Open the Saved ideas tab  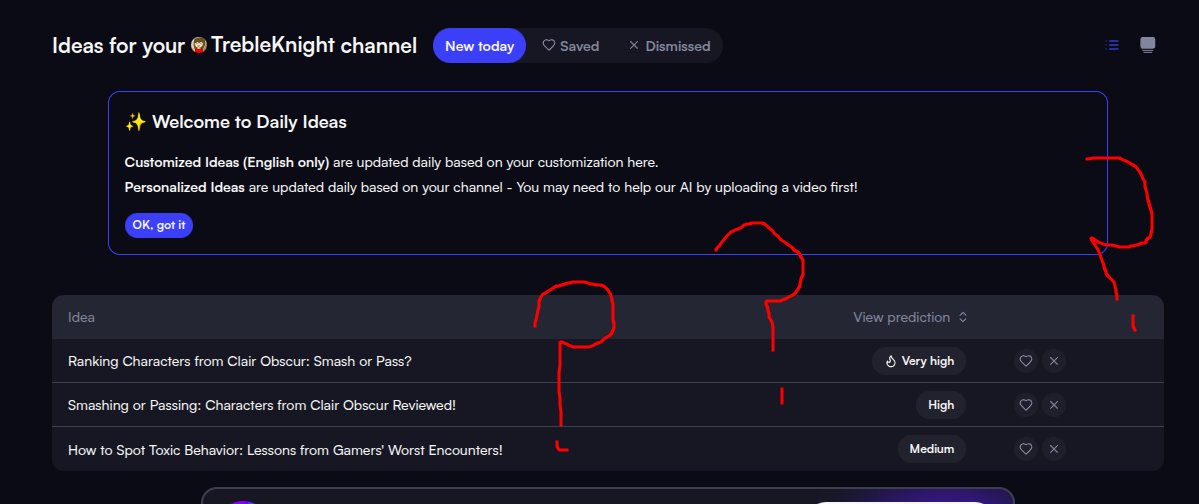tap(570, 46)
